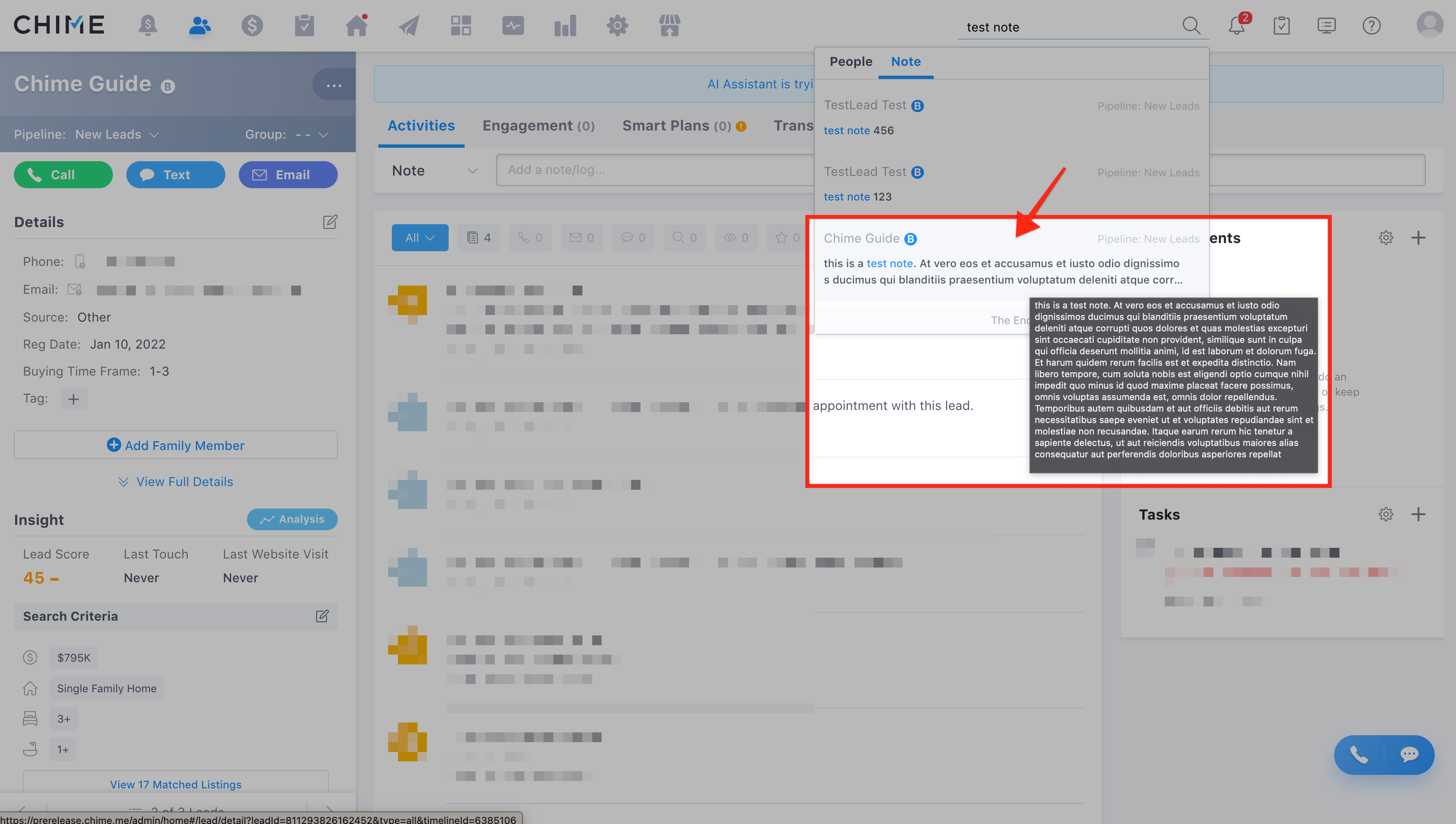
Task: Switch to the Note search tab
Action: (906, 61)
